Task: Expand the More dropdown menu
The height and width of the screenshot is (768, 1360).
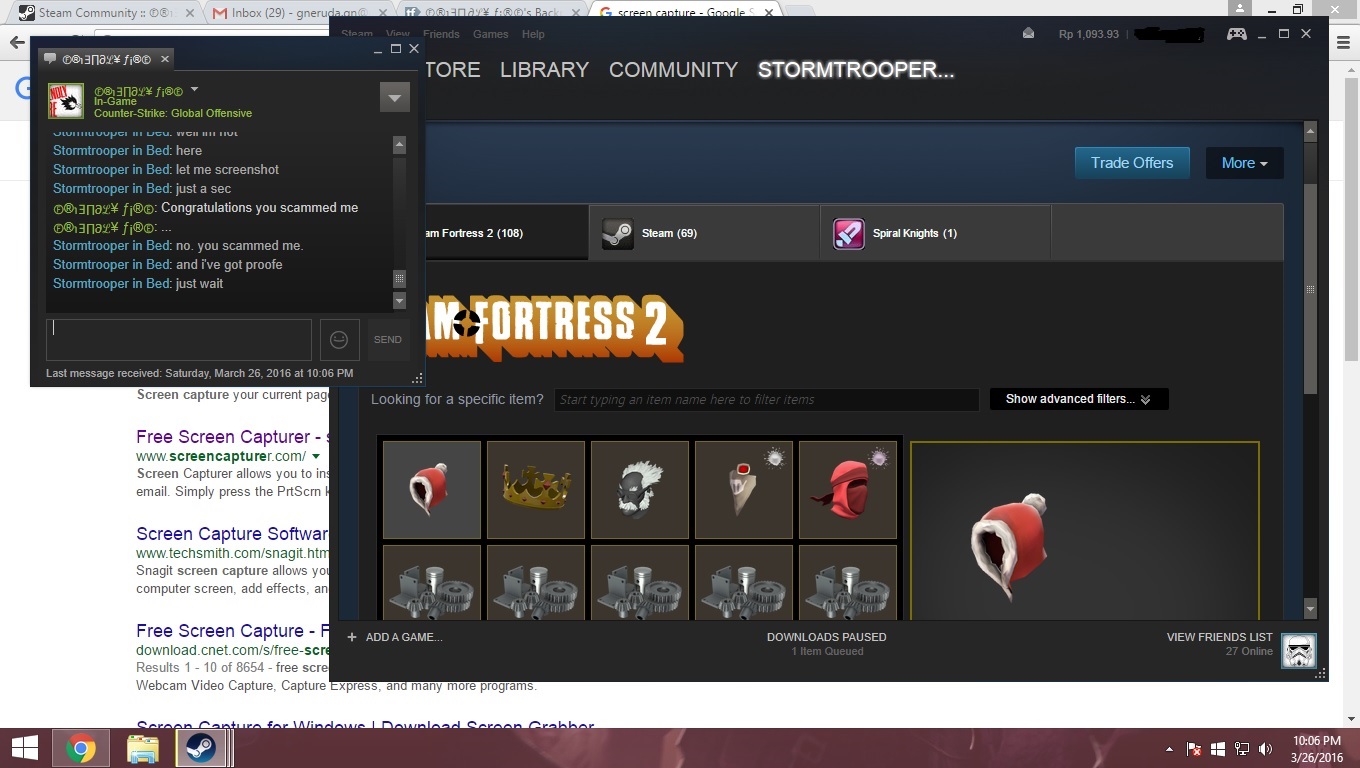Action: tap(1244, 163)
